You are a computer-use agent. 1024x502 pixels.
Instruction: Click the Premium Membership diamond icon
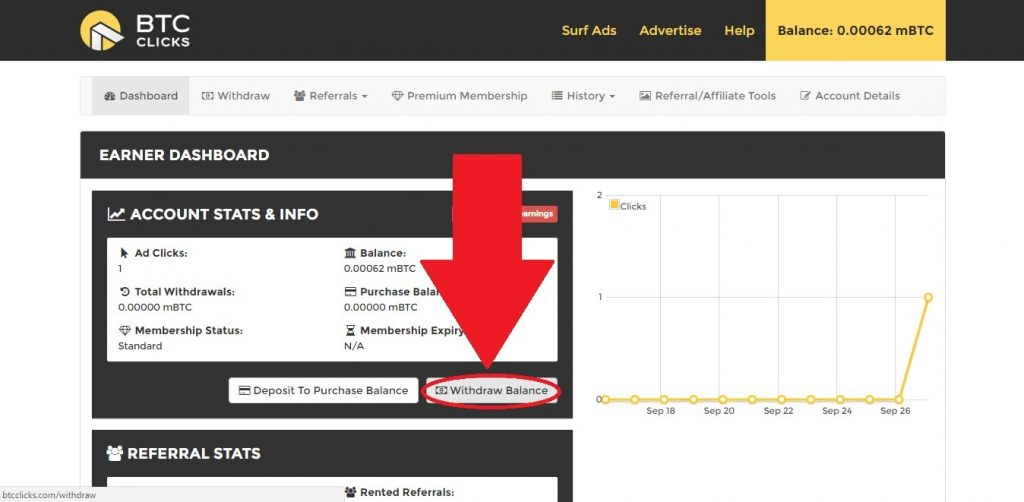397,96
